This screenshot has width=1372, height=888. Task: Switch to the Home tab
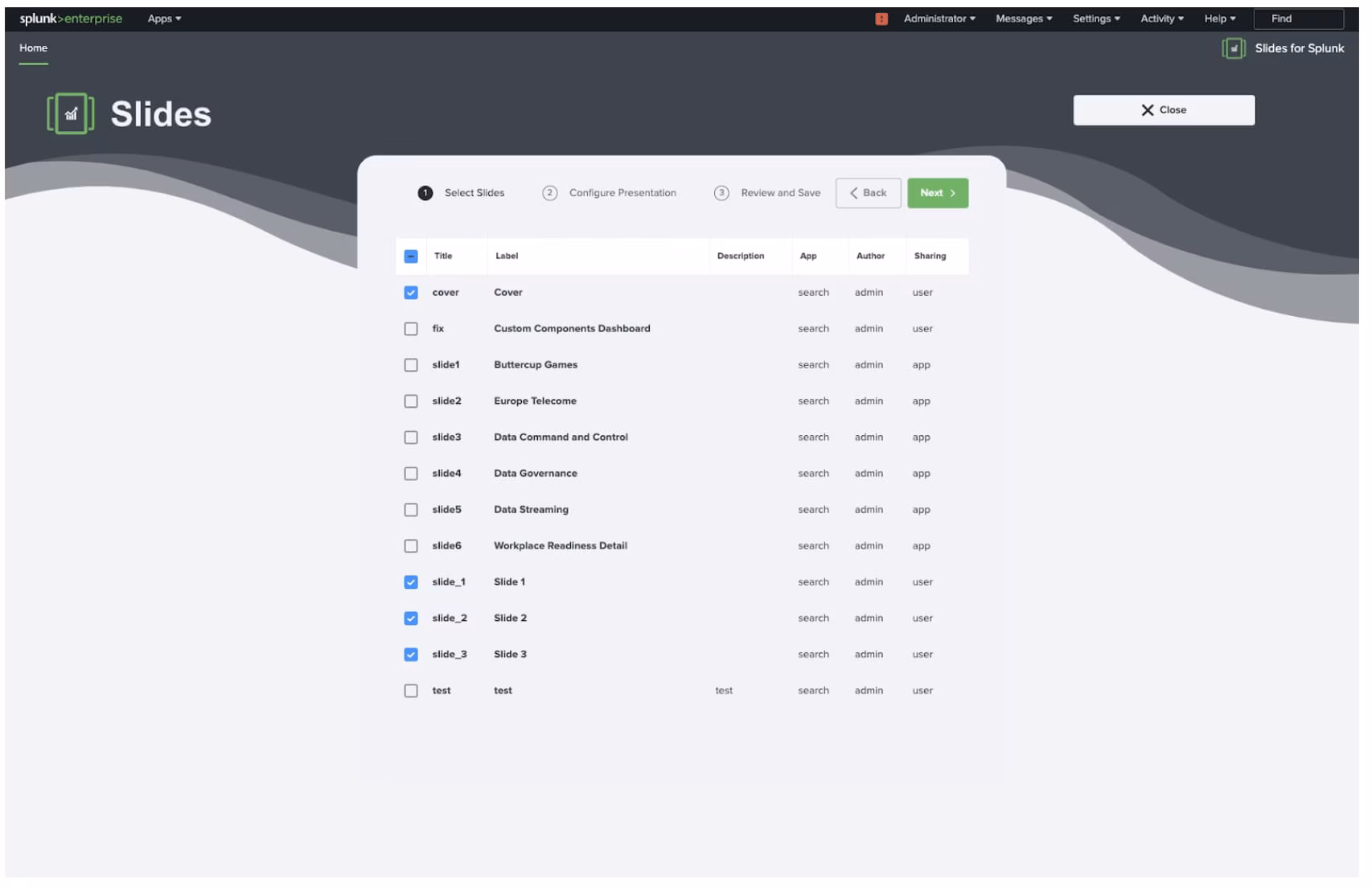coord(34,48)
